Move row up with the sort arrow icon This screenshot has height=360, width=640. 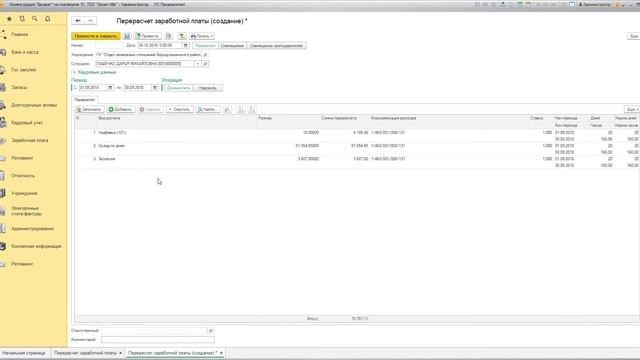pyautogui.click(x=241, y=109)
